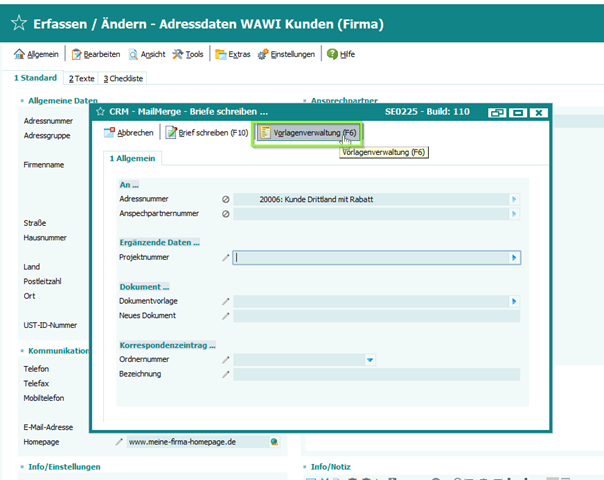
Task: Click the globe icon in Homepage field
Action: click(273, 441)
